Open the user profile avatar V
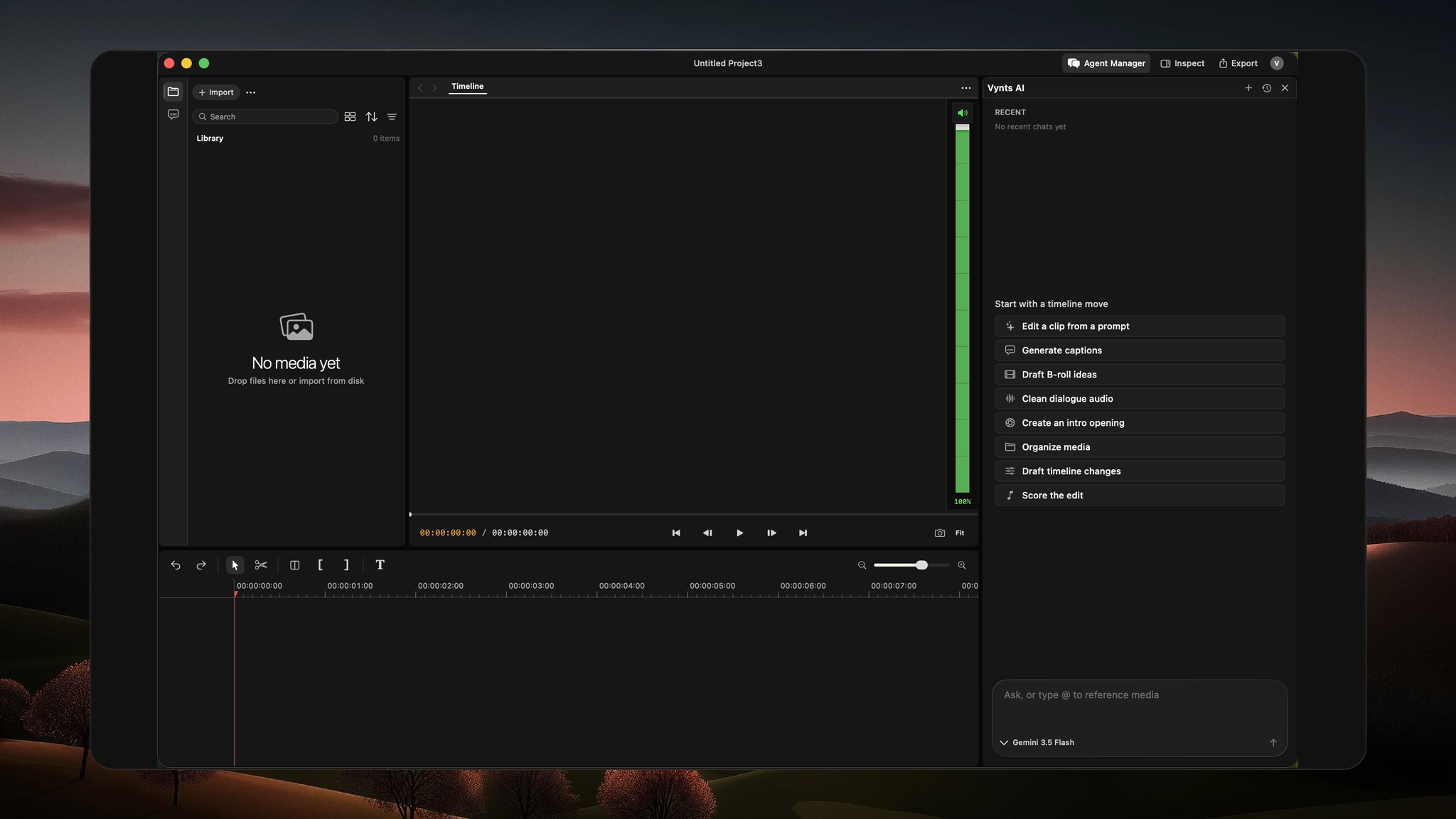Image resolution: width=1456 pixels, height=819 pixels. click(1277, 63)
